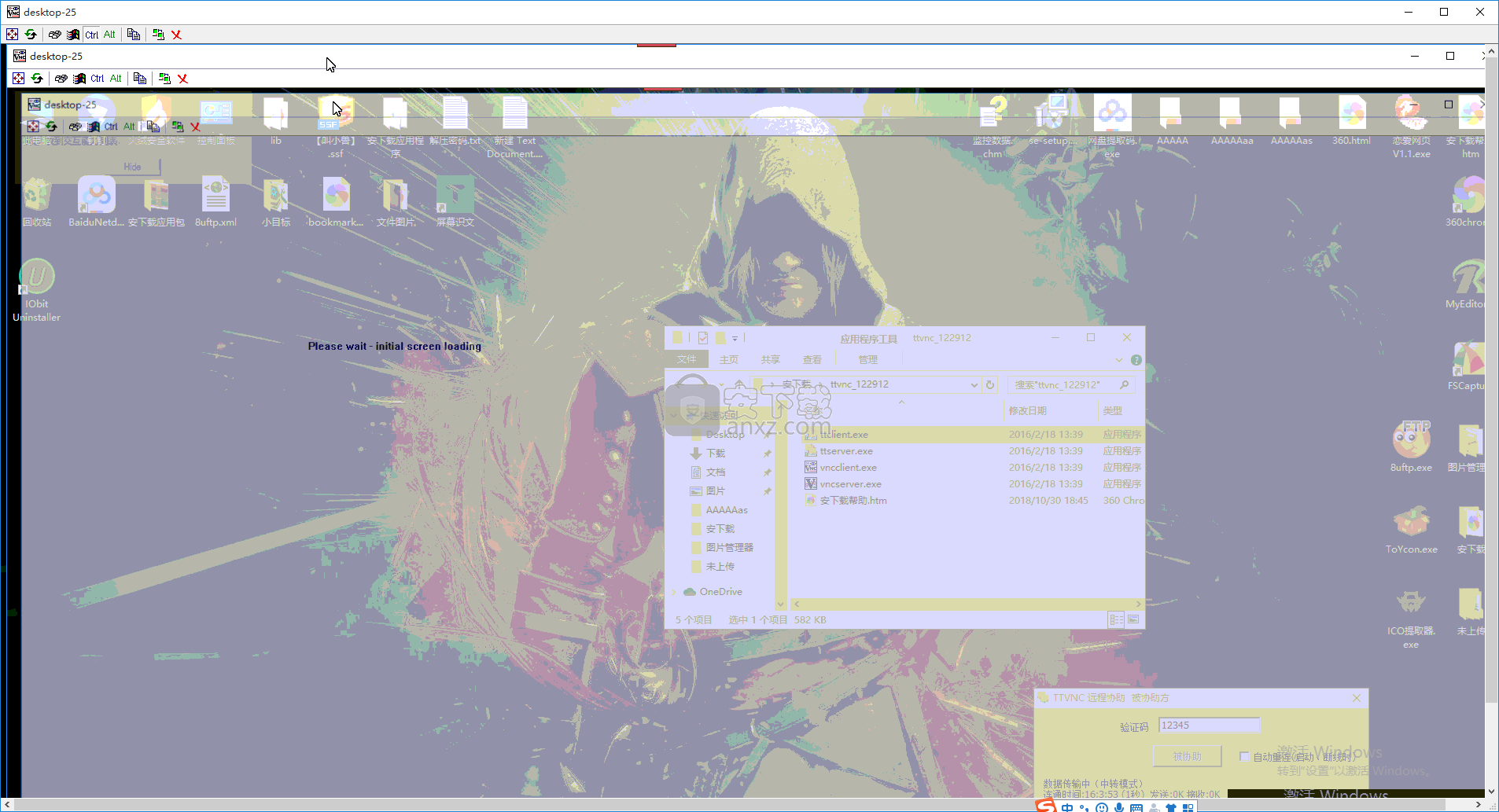Click new-connection computers icon in outer VNC toolbar

[x=158, y=35]
